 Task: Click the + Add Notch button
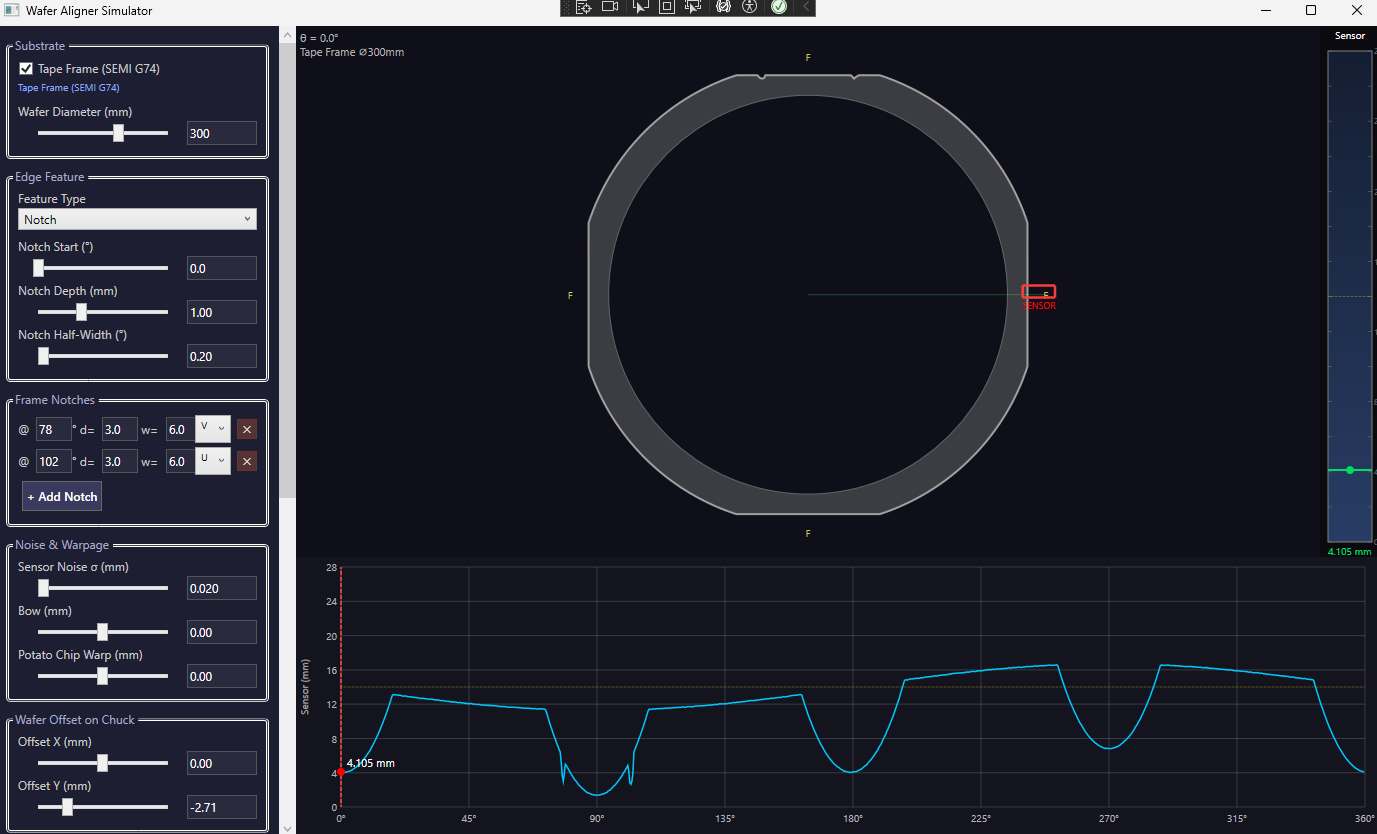62,496
